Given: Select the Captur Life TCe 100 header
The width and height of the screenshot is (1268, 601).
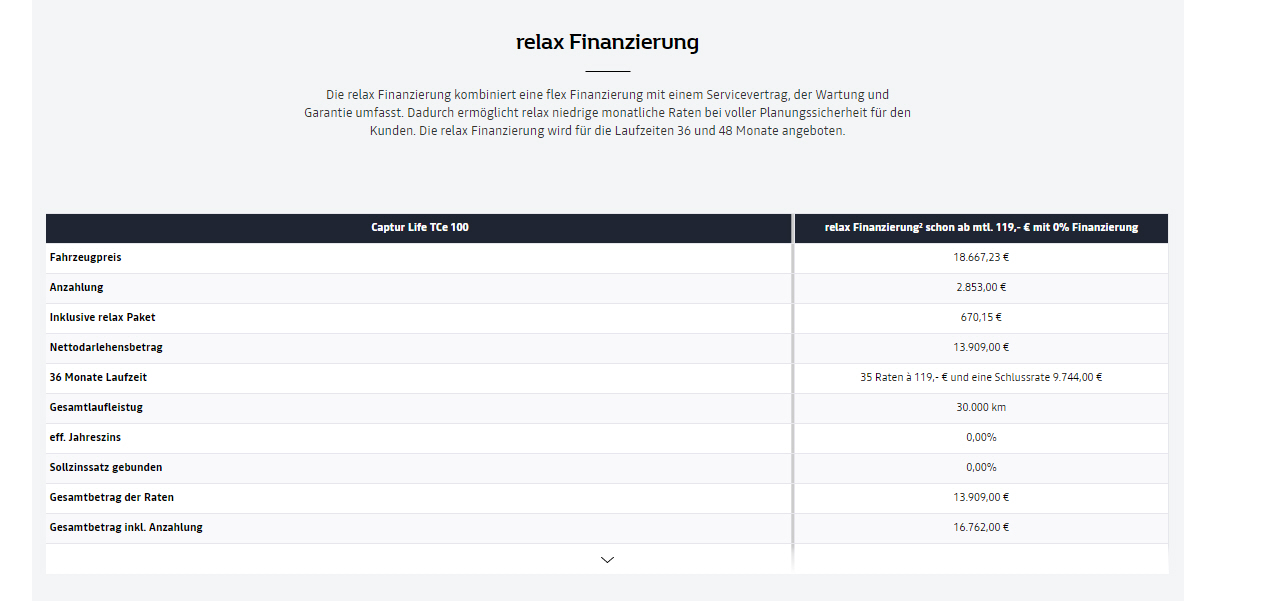Looking at the screenshot, I should pos(419,228).
